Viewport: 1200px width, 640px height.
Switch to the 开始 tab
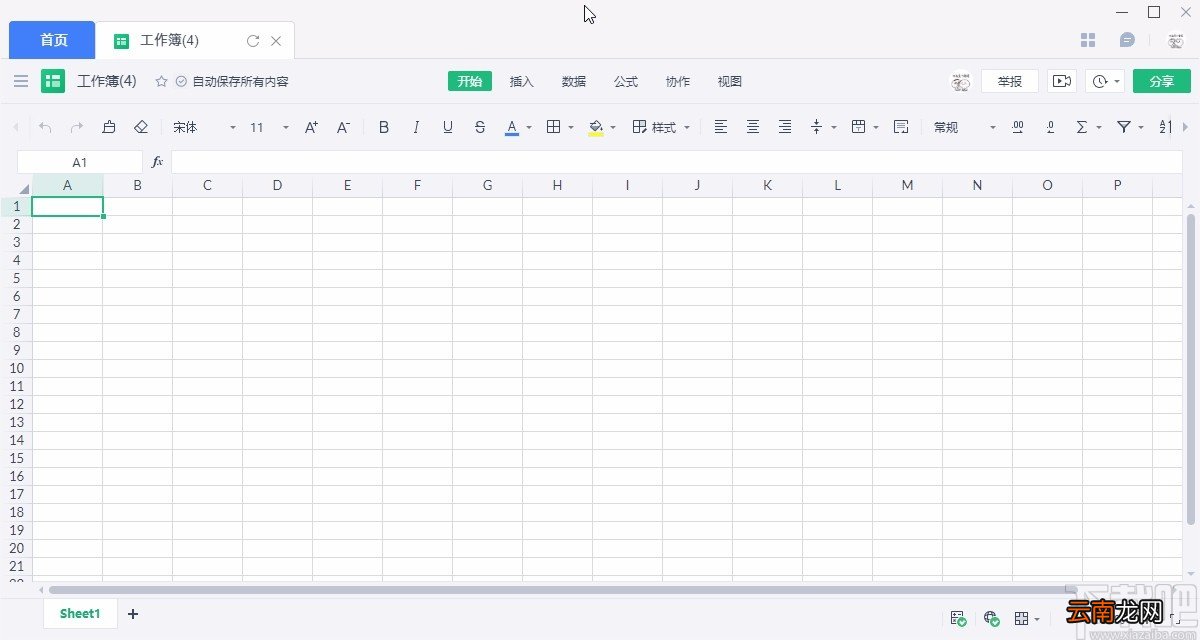[x=470, y=81]
